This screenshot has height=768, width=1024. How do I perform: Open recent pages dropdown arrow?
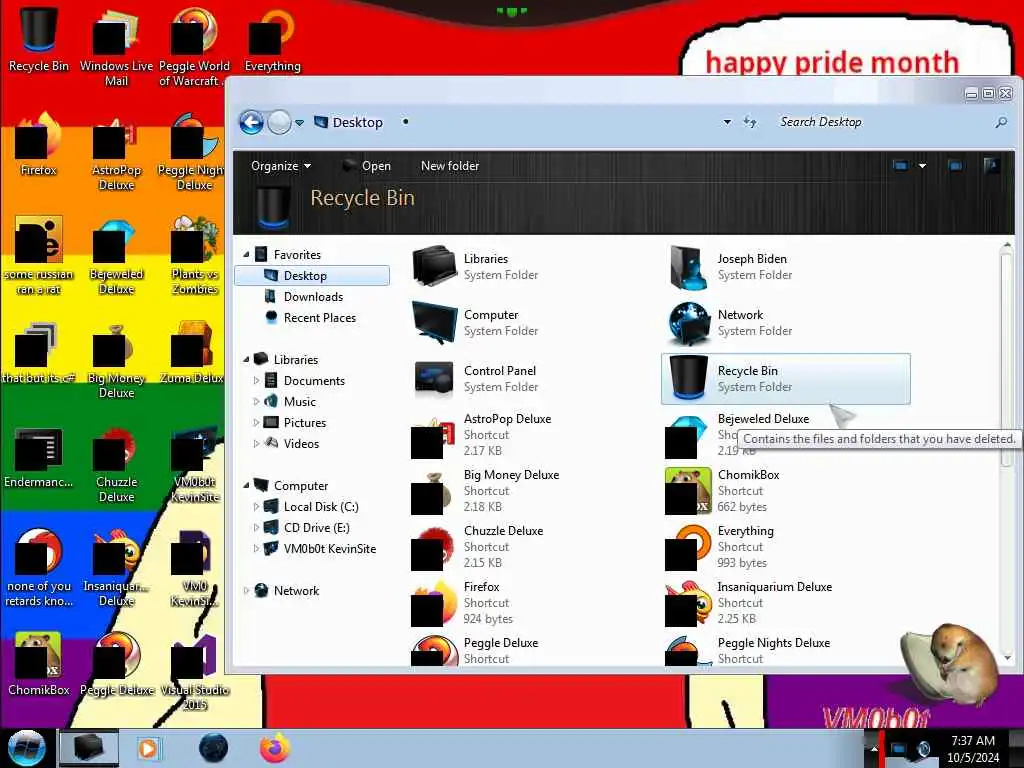click(x=299, y=123)
